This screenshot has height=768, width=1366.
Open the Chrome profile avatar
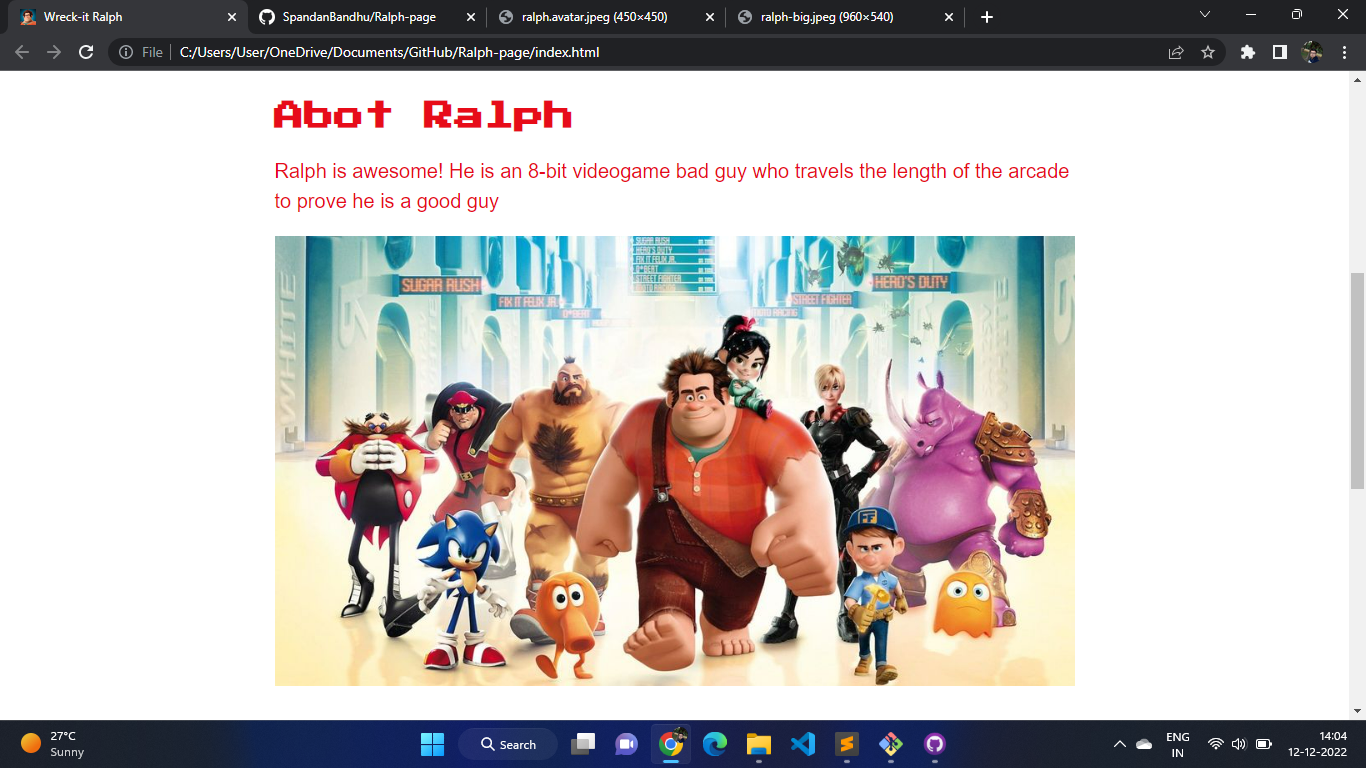tap(1312, 51)
